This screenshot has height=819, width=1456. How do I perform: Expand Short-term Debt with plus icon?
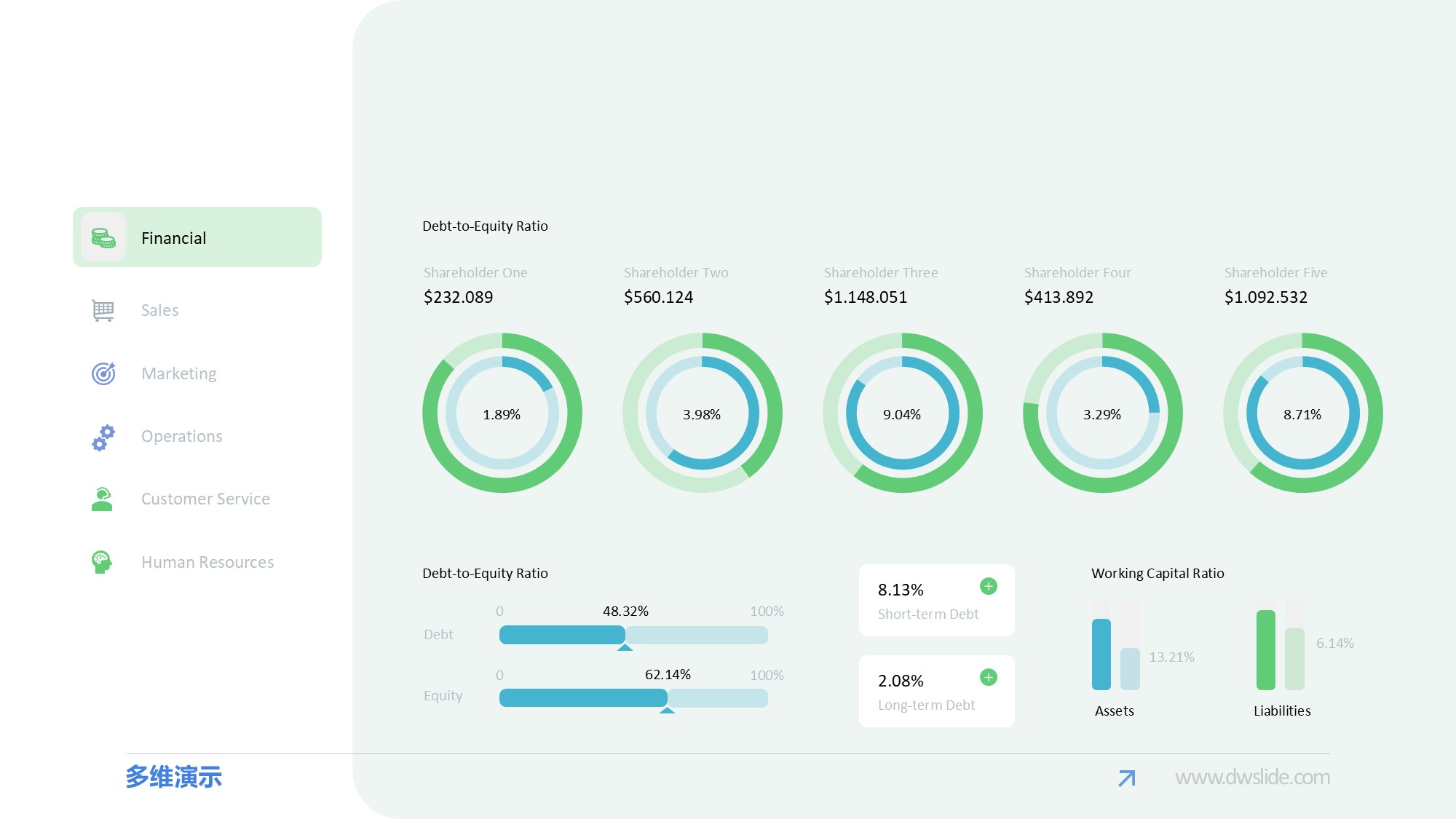pos(988,586)
